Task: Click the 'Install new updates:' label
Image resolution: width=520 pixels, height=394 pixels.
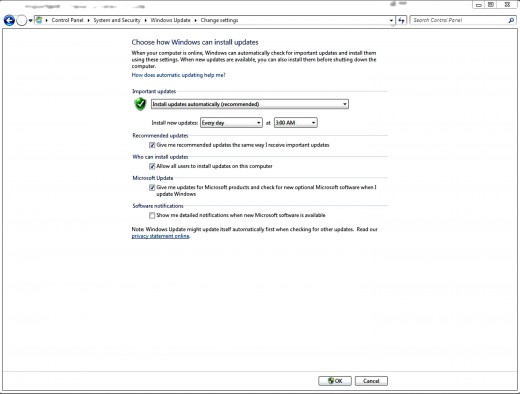Action: 175,123
